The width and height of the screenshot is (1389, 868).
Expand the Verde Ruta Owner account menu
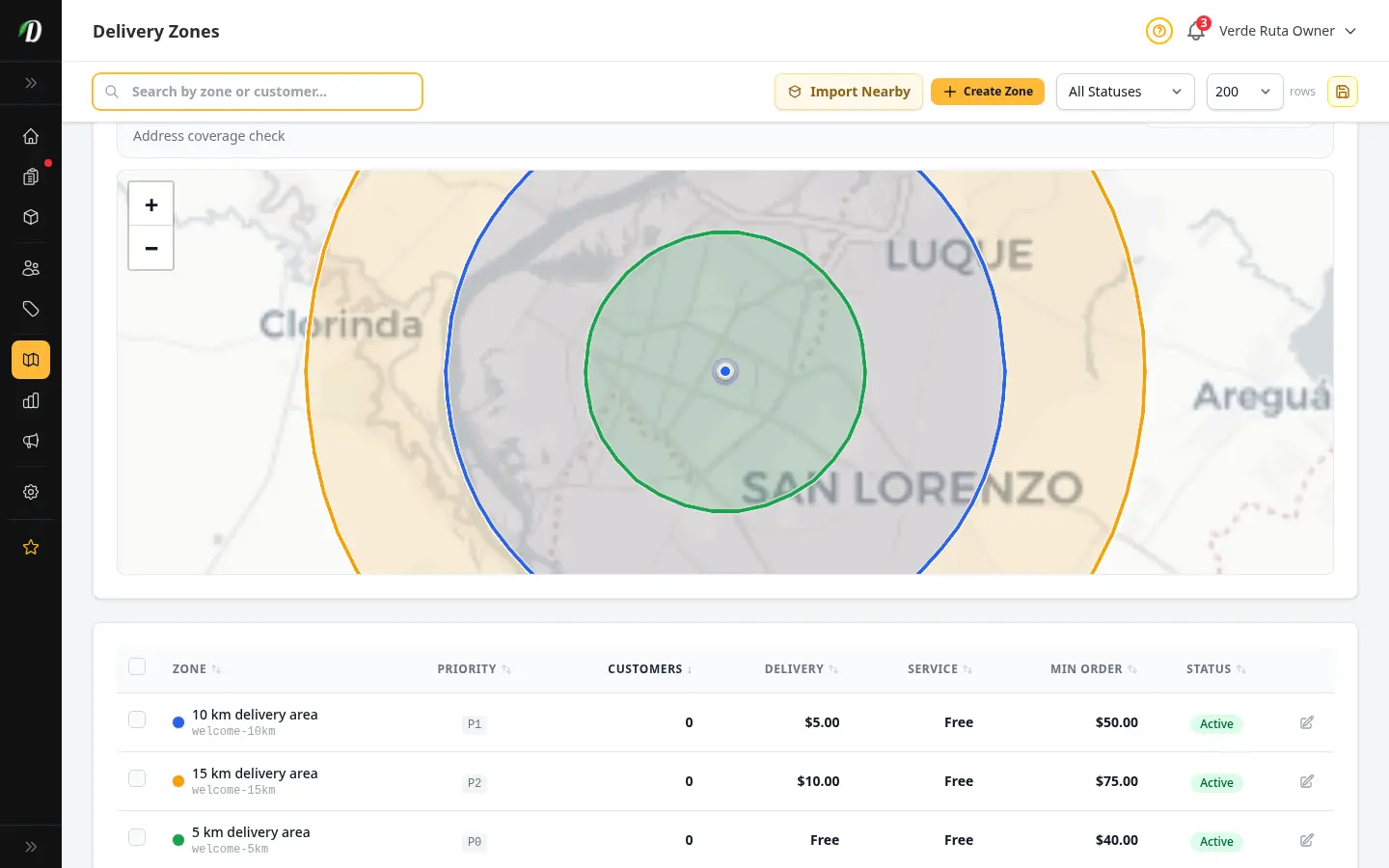pyautogui.click(x=1288, y=31)
